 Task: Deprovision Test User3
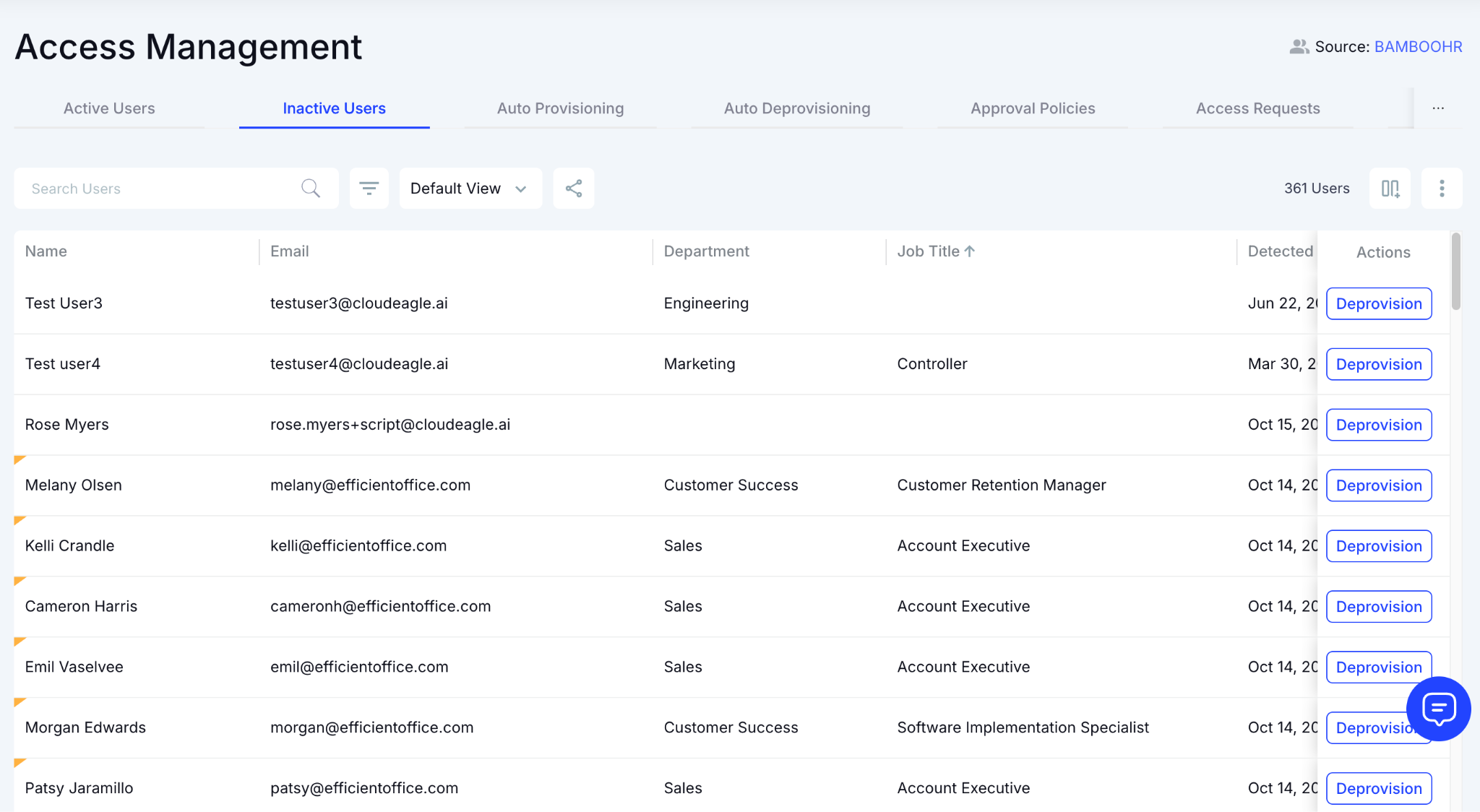pyautogui.click(x=1378, y=303)
